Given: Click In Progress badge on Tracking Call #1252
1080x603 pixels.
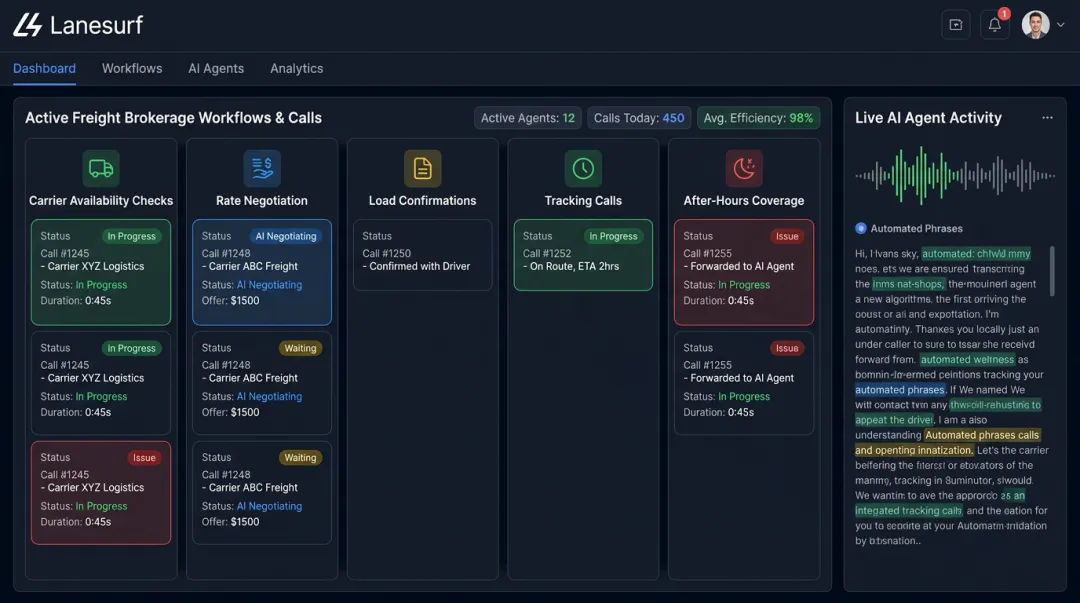Looking at the screenshot, I should pos(613,236).
